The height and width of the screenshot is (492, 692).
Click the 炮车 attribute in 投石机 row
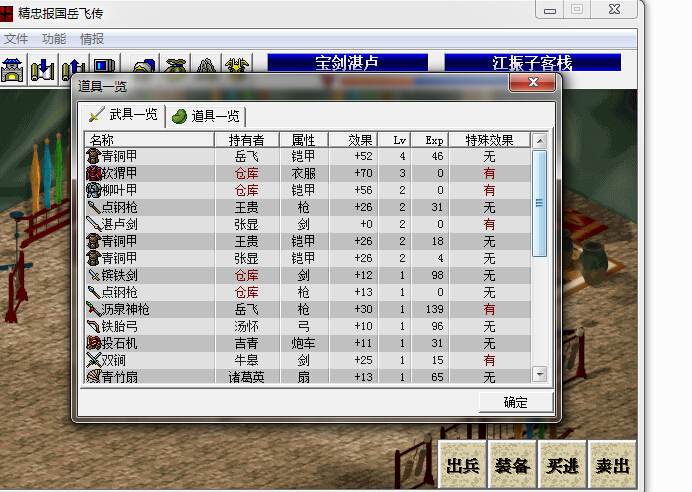[303, 343]
